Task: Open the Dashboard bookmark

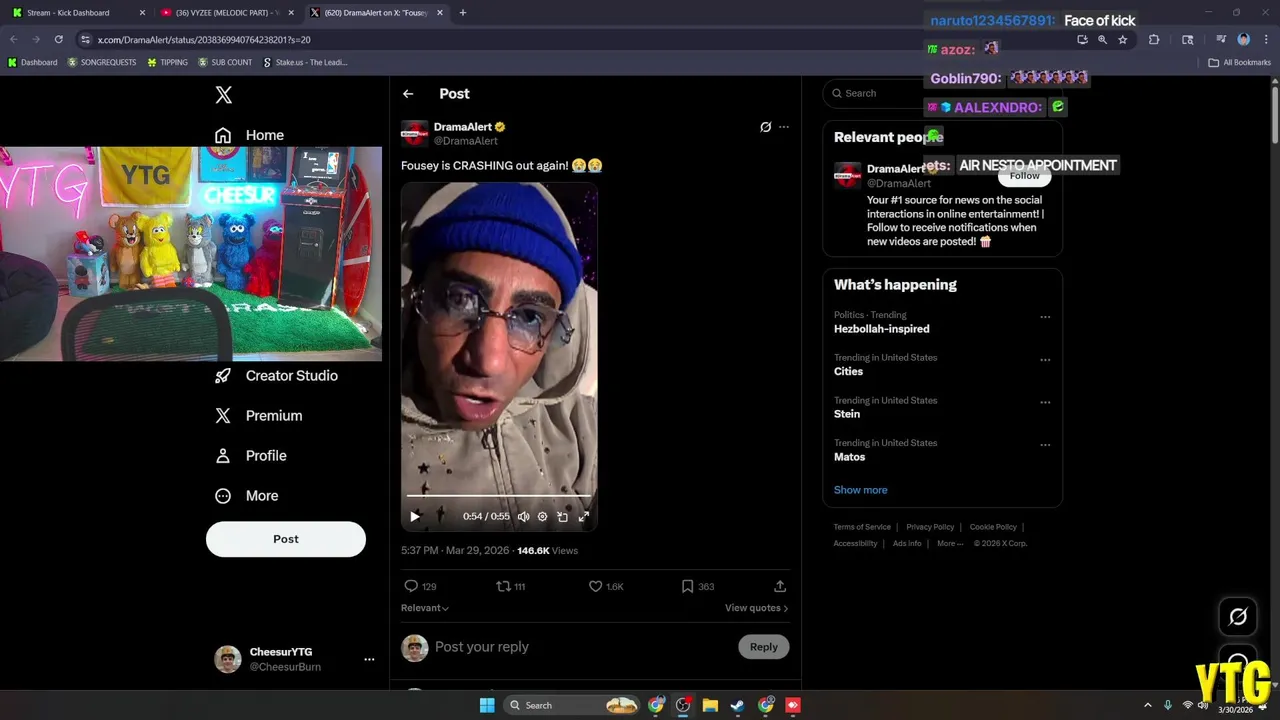Action: coord(33,62)
